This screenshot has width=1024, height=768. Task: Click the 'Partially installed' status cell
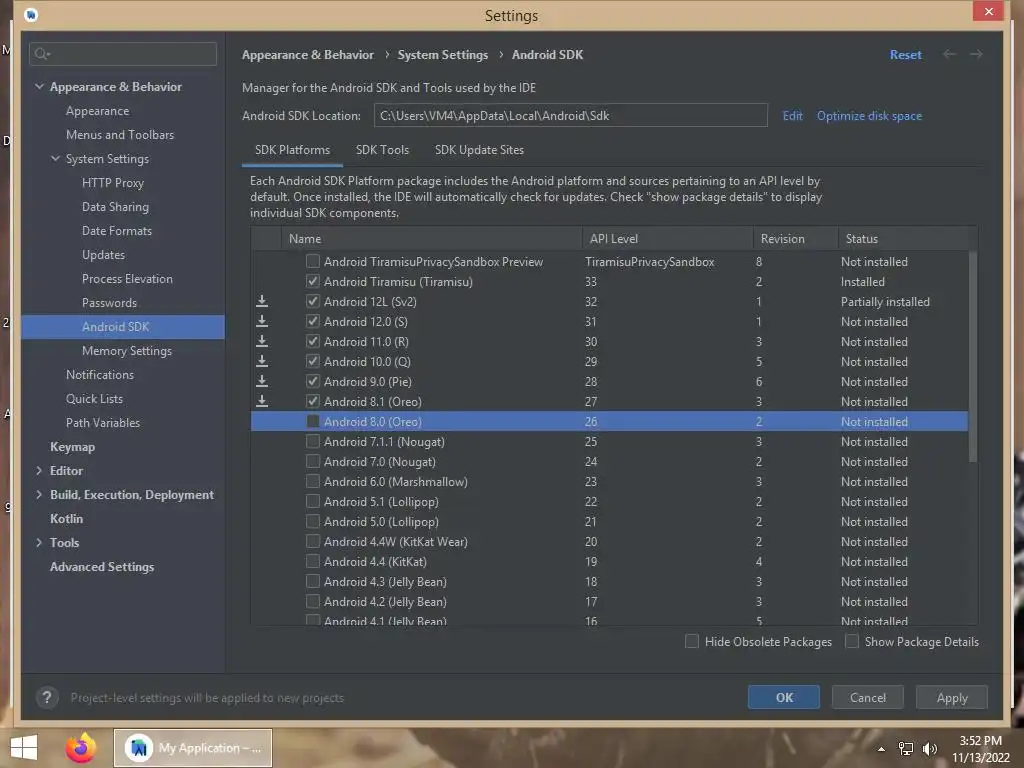tap(885, 302)
